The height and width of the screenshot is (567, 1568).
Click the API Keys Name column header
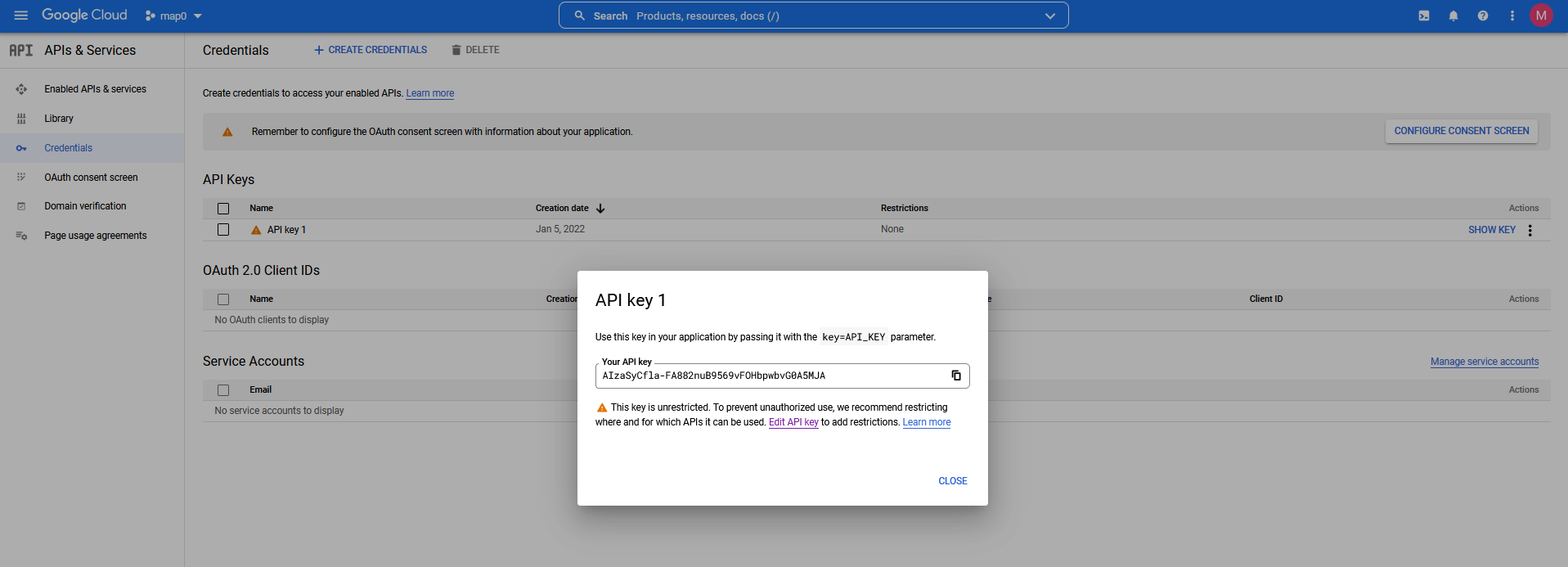click(262, 209)
